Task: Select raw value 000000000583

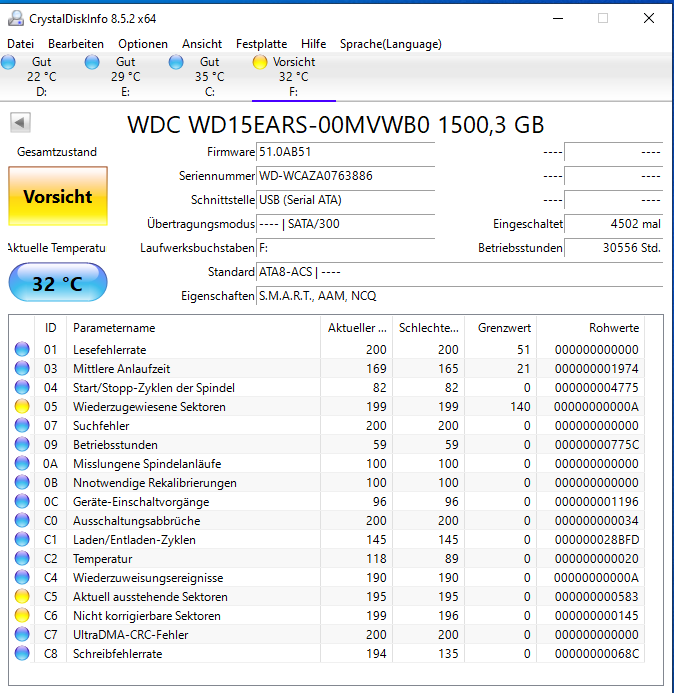Action: coord(596,597)
